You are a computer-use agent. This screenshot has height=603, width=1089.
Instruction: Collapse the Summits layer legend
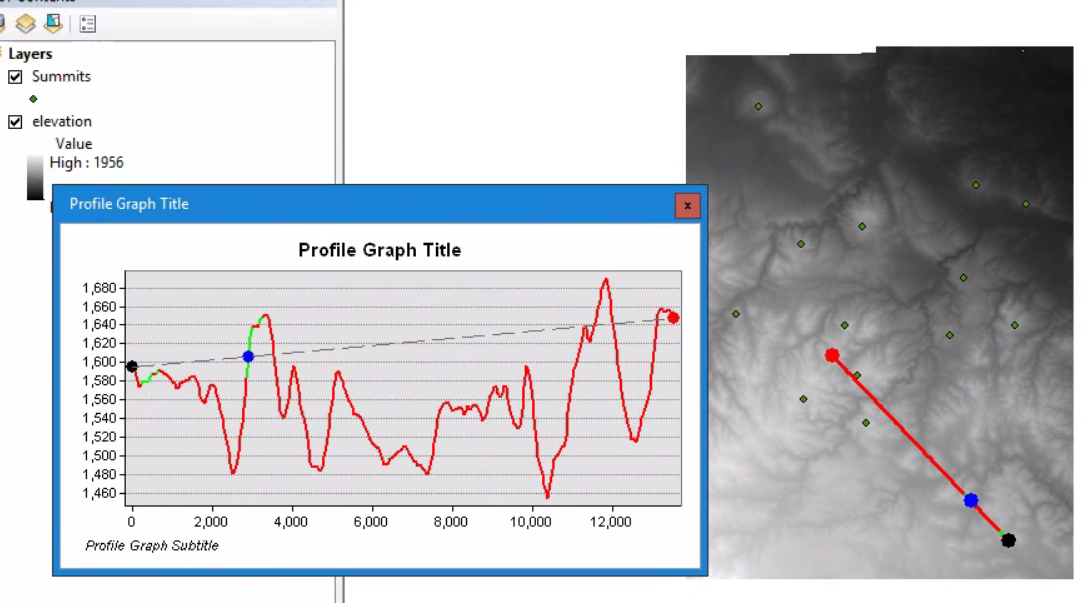(x=3, y=76)
